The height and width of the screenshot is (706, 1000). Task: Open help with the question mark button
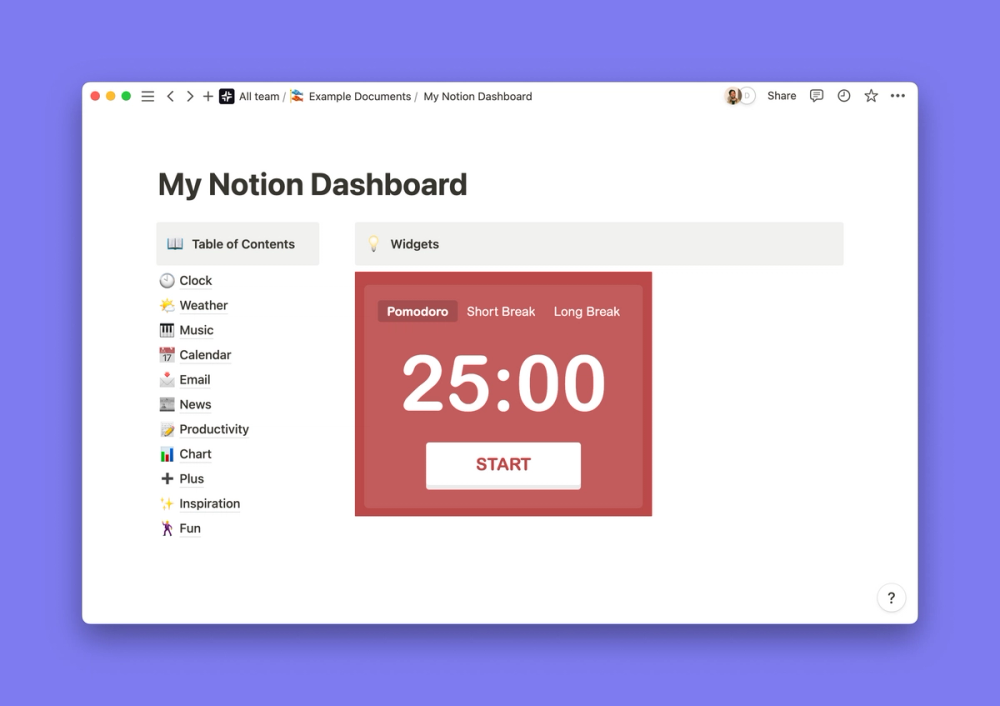(891, 597)
